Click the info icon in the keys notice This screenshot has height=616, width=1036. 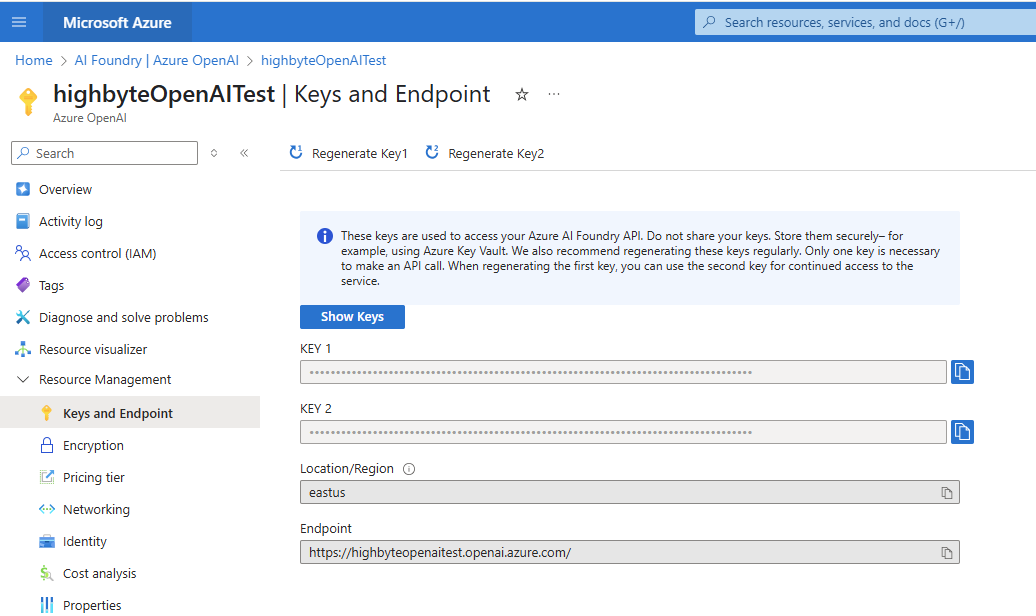point(324,236)
